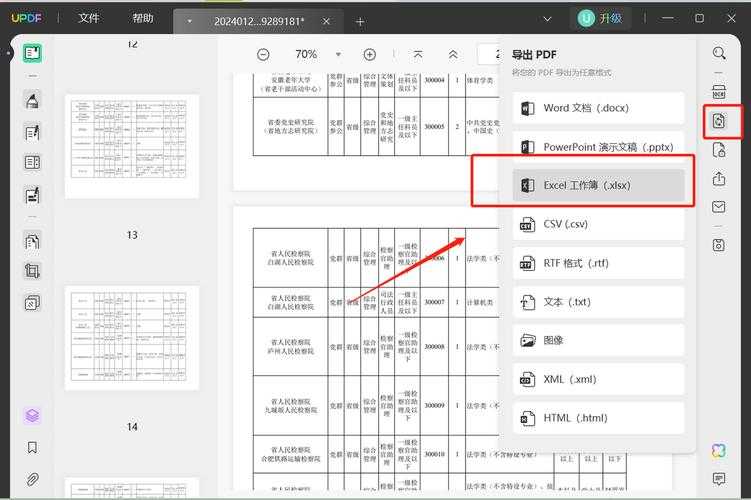This screenshot has width=751, height=500.
Task: Click the zoom in plus button
Action: 369,55
